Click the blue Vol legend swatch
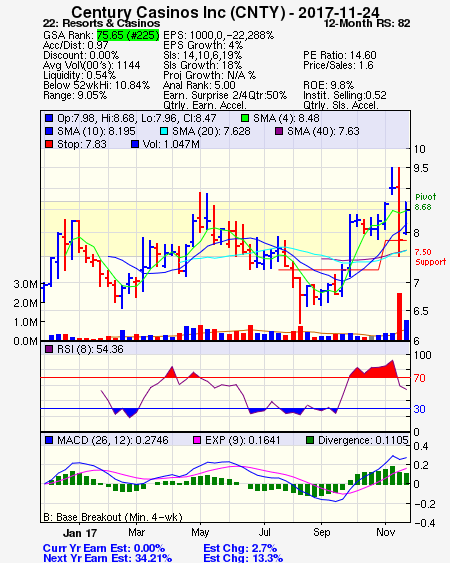 click(x=135, y=144)
